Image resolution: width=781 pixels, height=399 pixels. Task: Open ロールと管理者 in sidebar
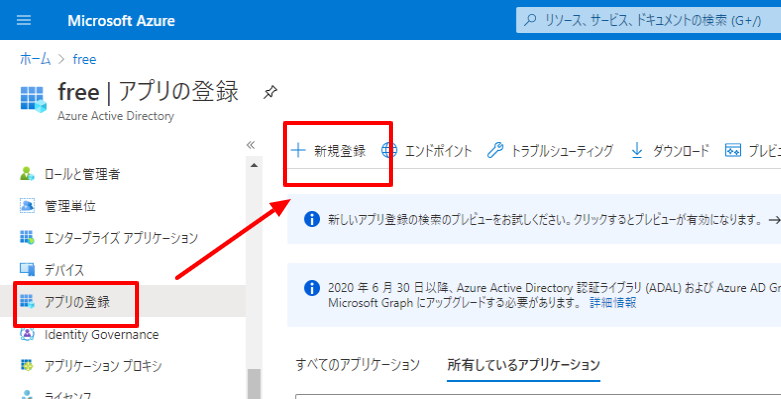(x=82, y=174)
